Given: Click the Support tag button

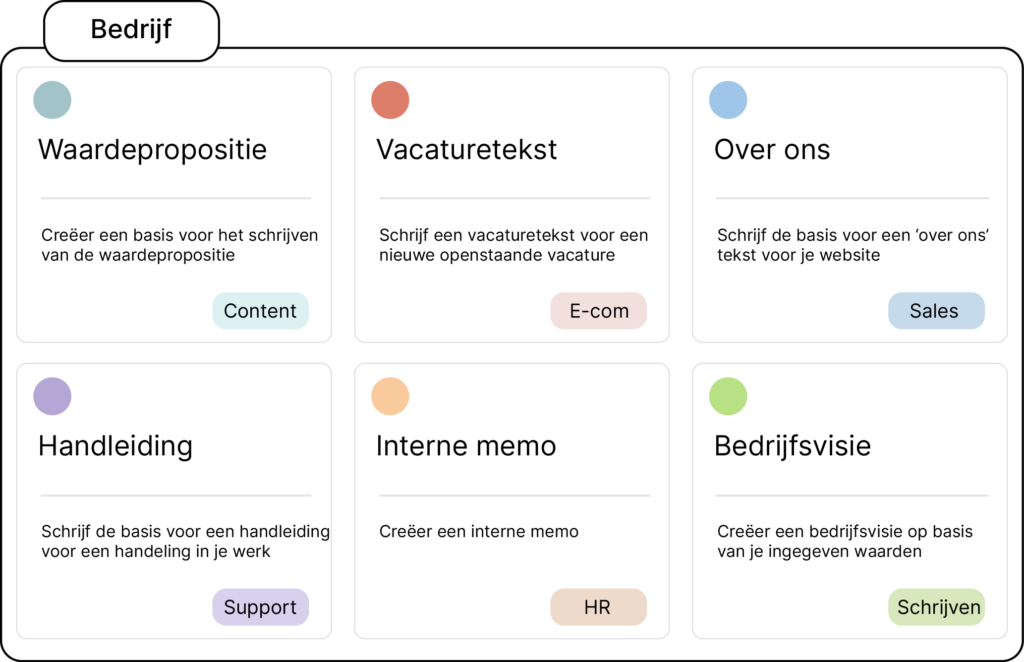Looking at the screenshot, I should point(260,607).
